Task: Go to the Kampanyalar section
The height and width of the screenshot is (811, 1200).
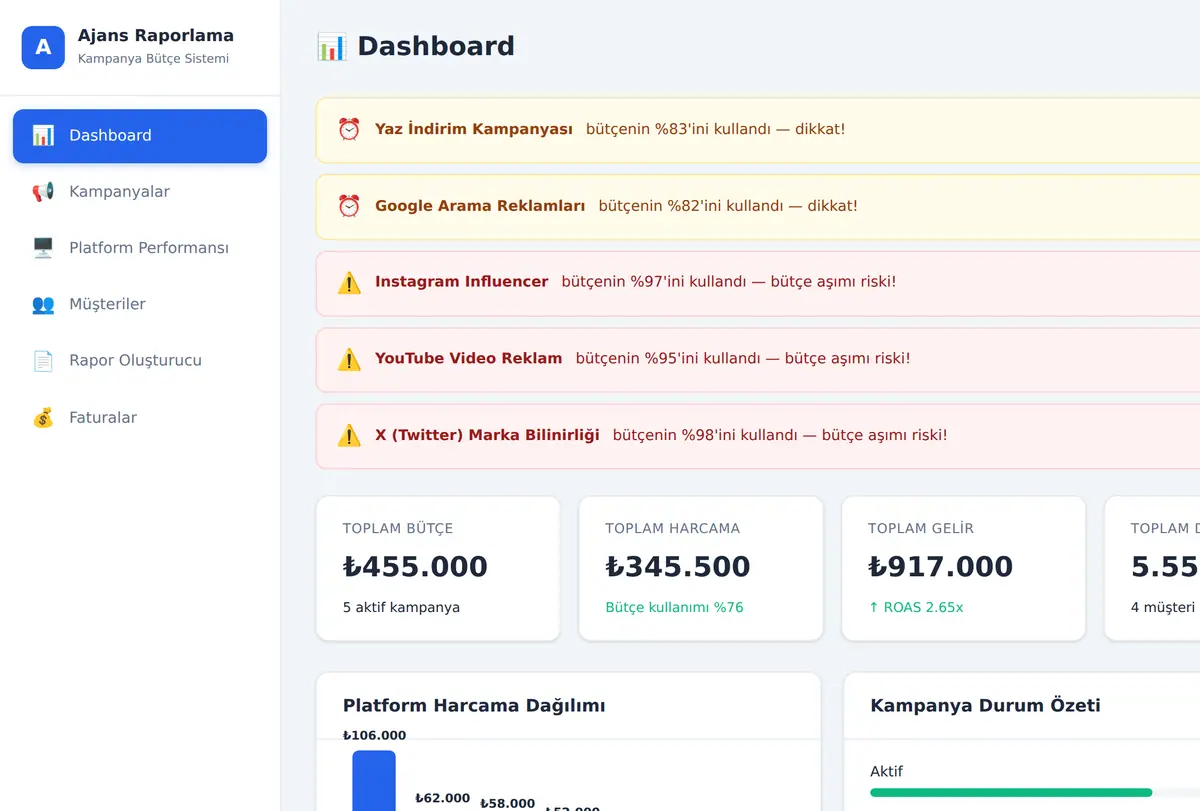Action: (x=140, y=192)
